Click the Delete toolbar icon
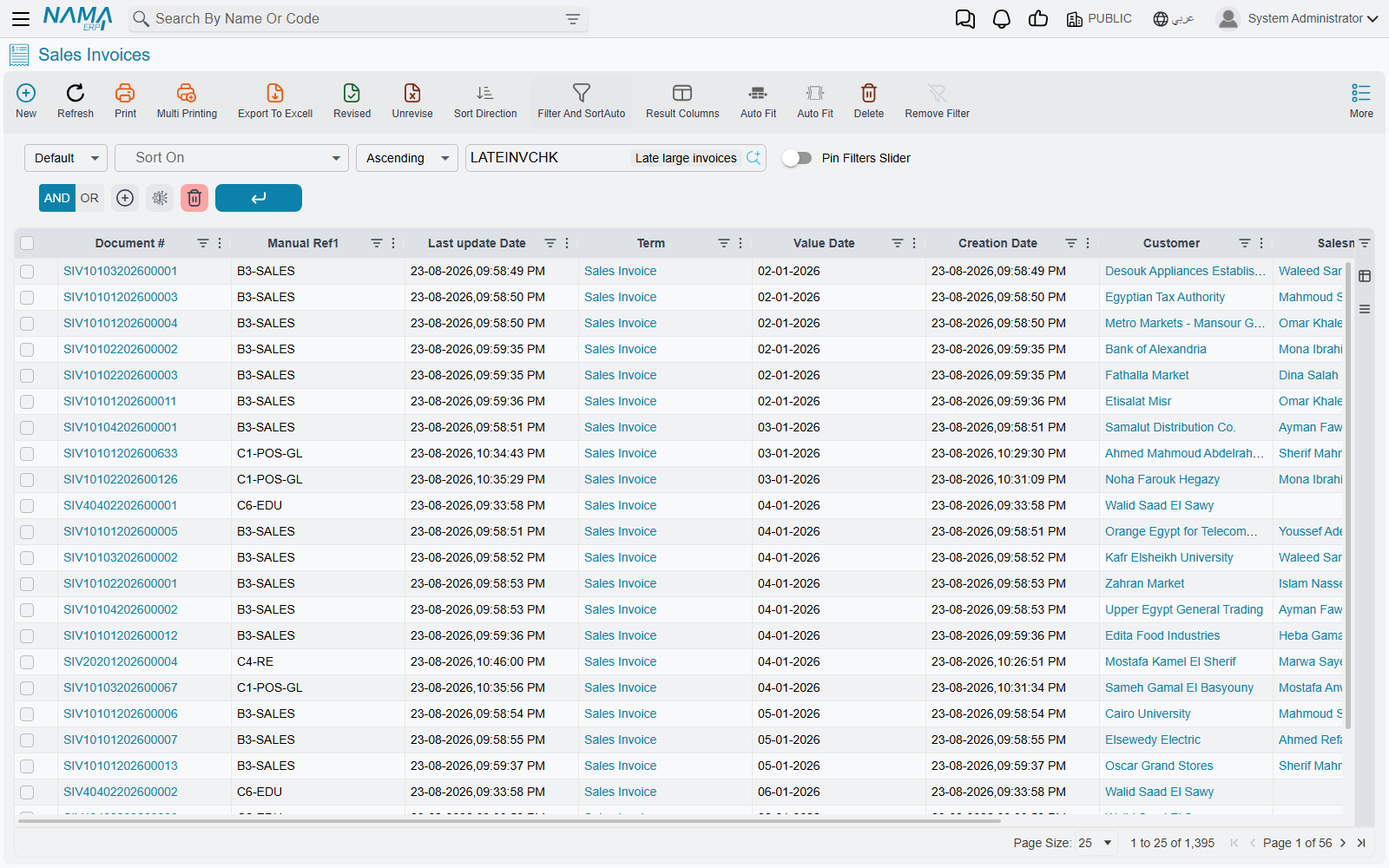This screenshot has height=868, width=1389. (x=869, y=101)
